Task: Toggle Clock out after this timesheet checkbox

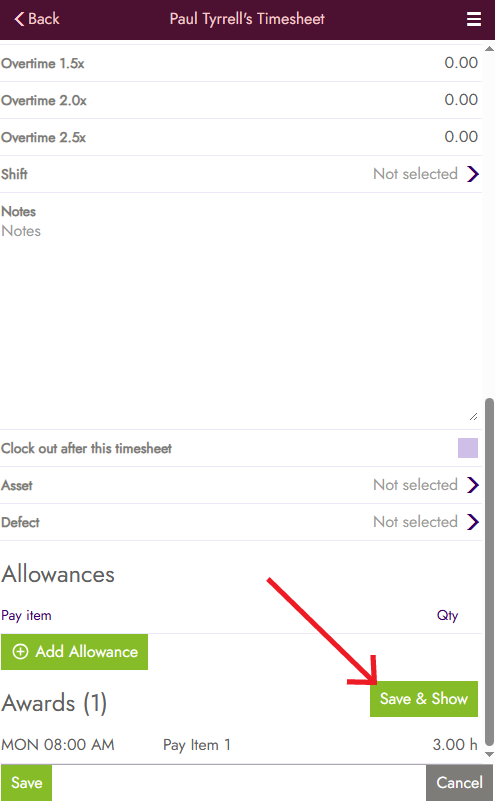Action: [x=468, y=448]
